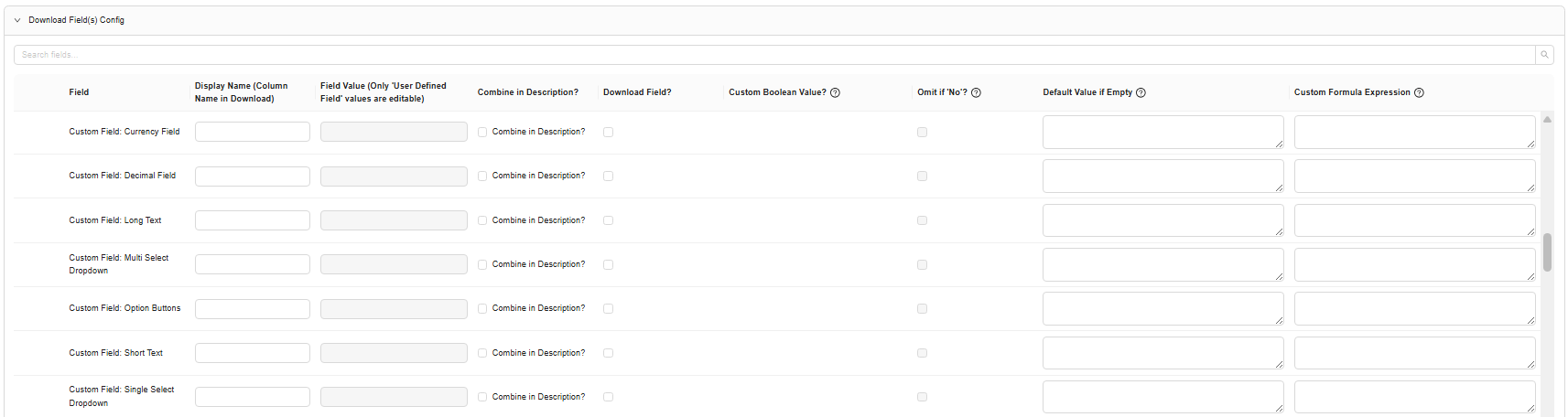The height and width of the screenshot is (417, 1568).
Task: Click help icon next to Omit if 'No'
Action: (x=976, y=92)
